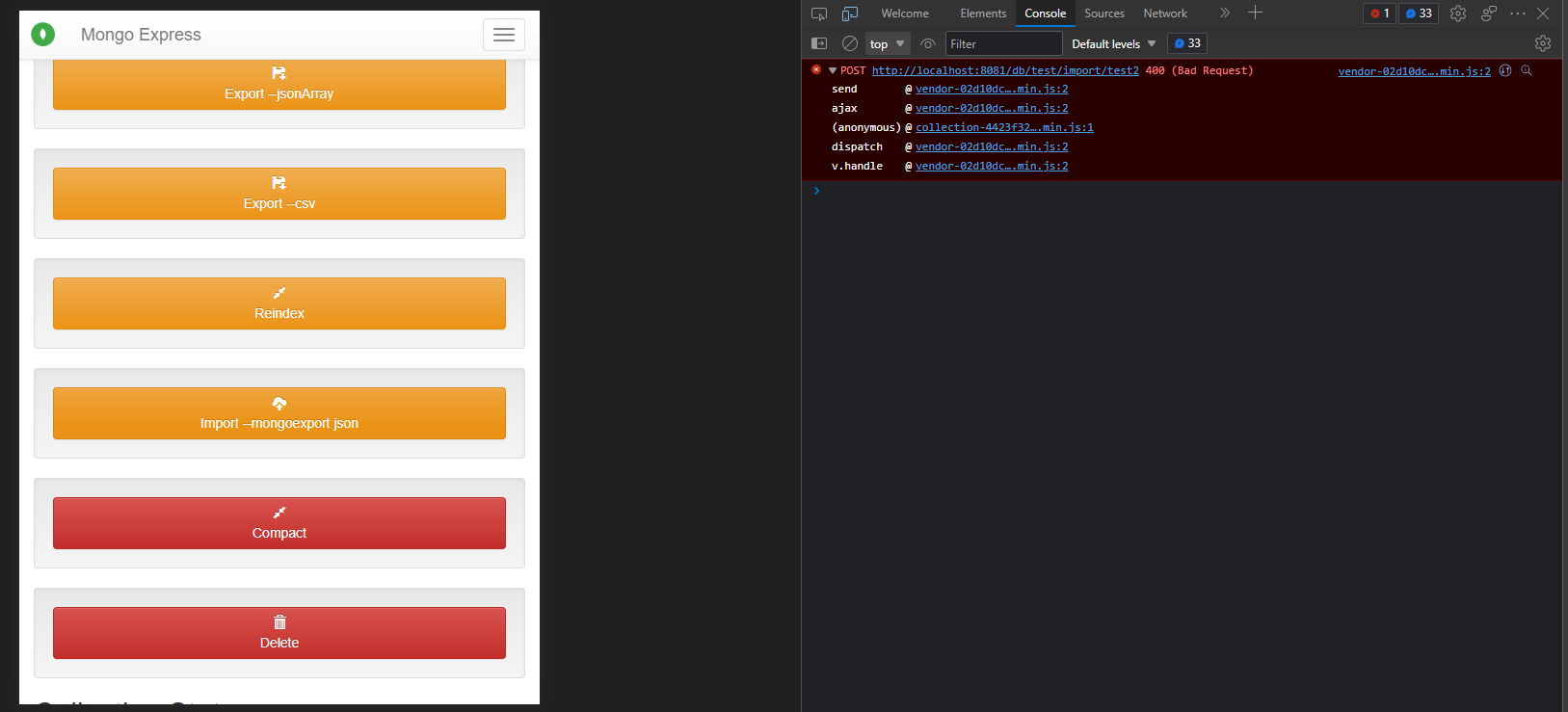The height and width of the screenshot is (712, 1568).
Task: Open console settings gear icon
Action: [1543, 43]
